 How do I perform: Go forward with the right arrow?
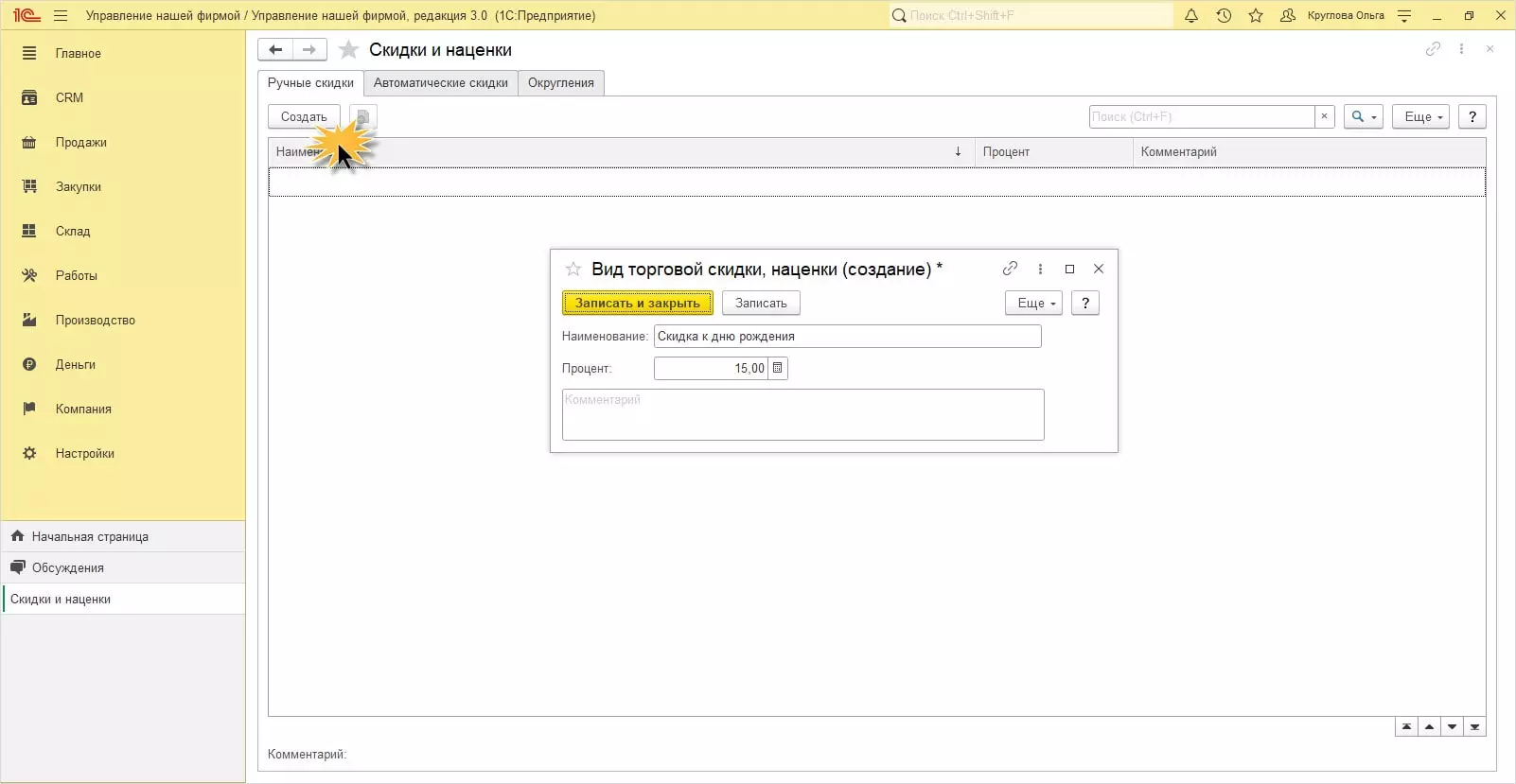[309, 50]
